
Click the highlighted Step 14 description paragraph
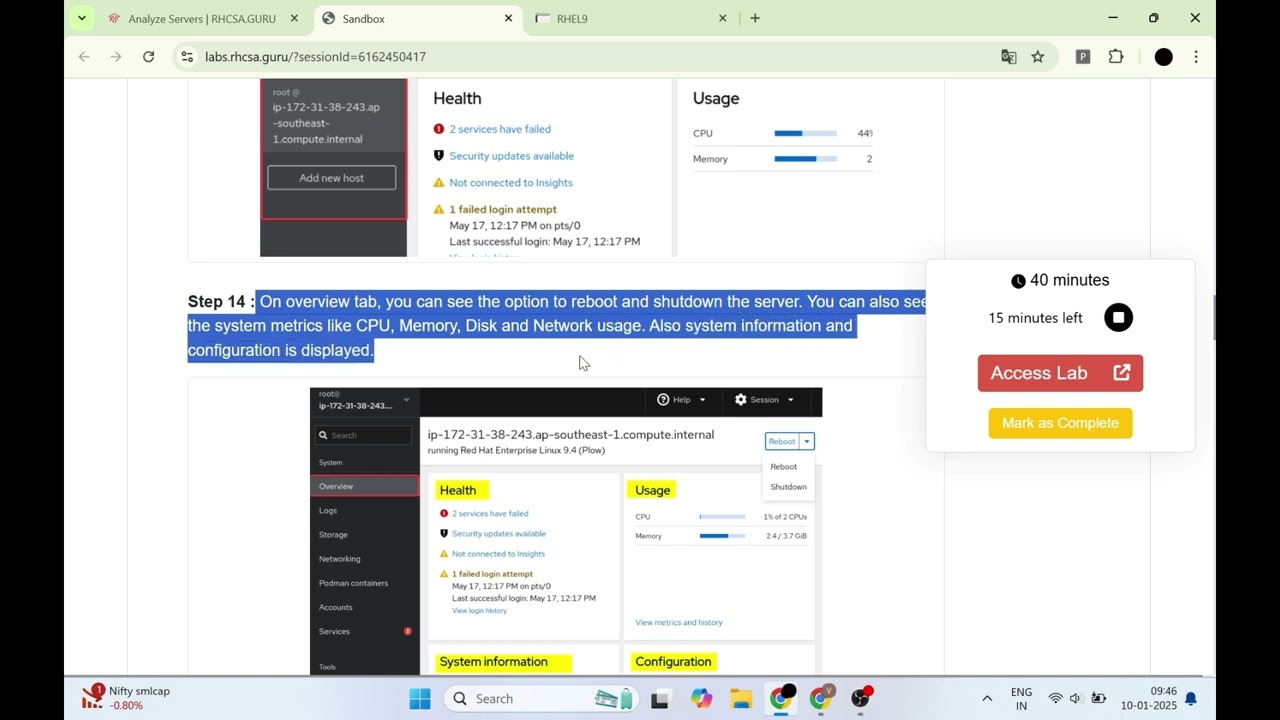click(x=557, y=326)
